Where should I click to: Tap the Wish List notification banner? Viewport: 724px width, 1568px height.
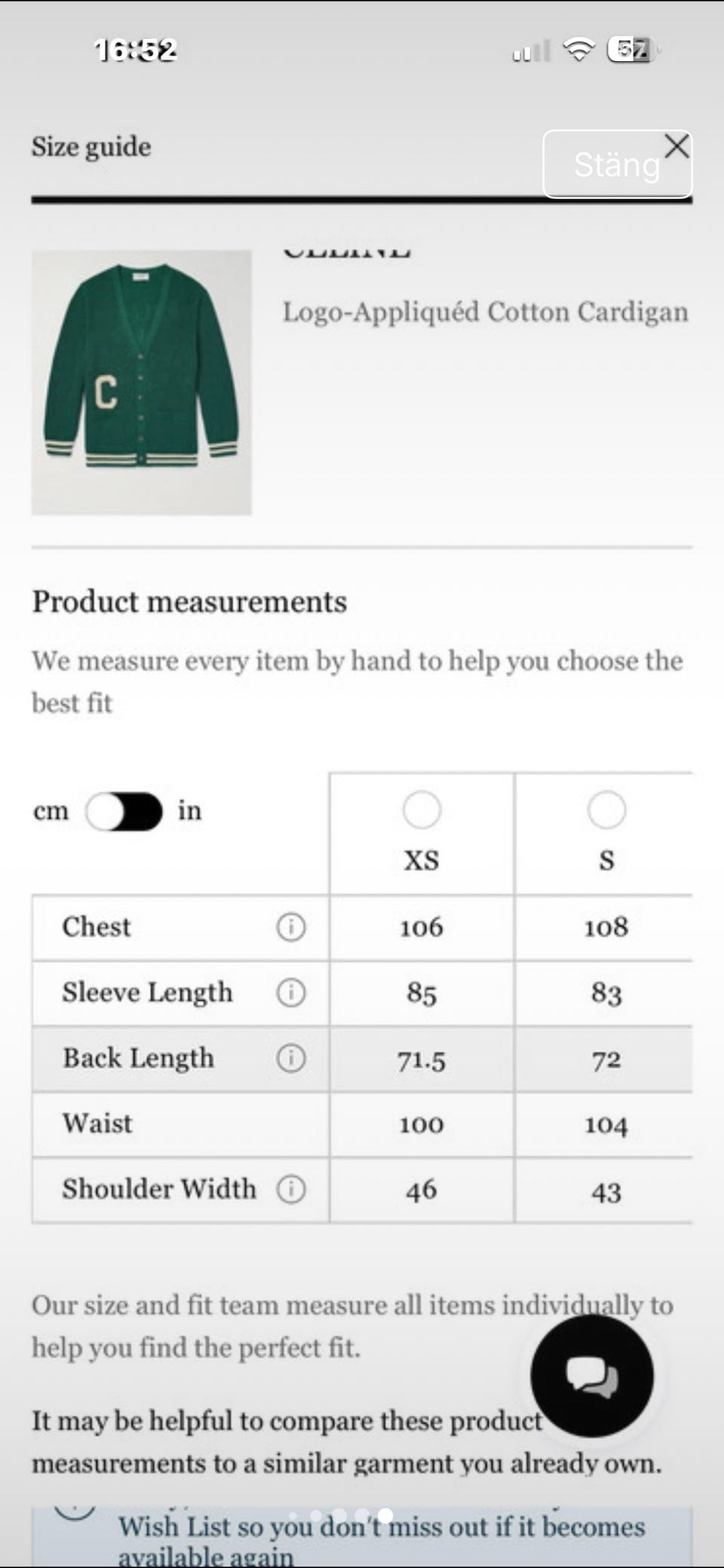coord(362,1537)
